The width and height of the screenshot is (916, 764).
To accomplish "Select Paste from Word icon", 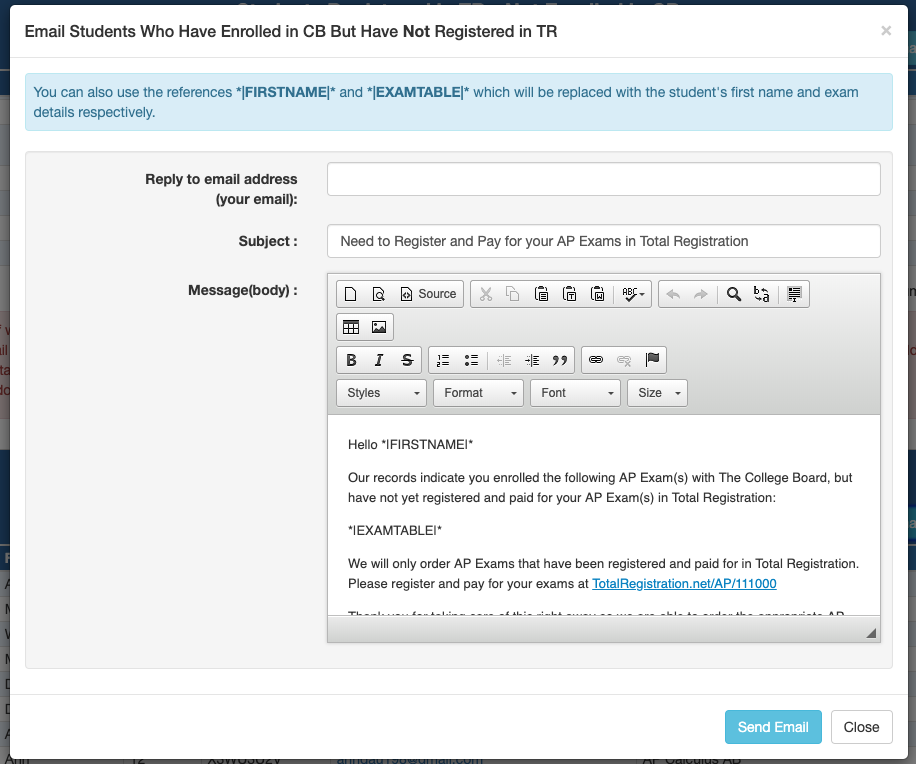I will pyautogui.click(x=598, y=294).
